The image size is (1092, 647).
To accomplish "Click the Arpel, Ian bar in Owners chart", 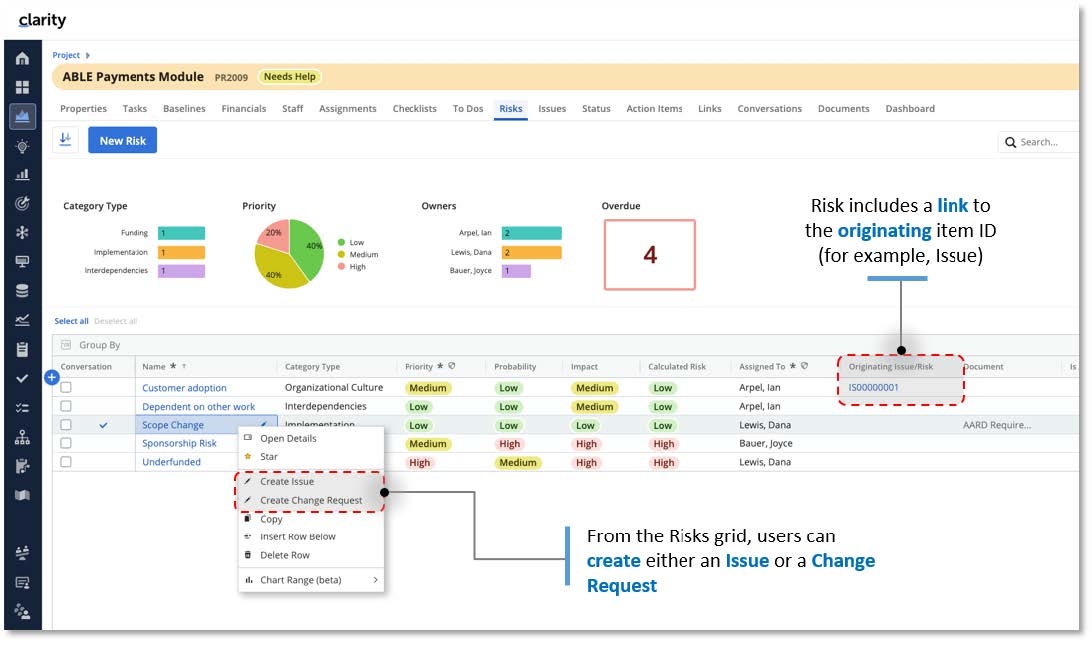I will click(x=532, y=233).
